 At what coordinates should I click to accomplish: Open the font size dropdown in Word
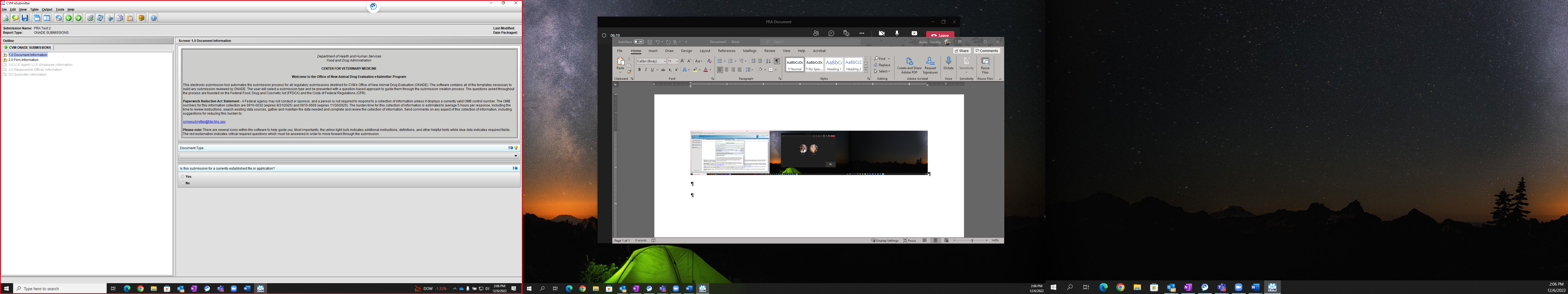coord(677,62)
